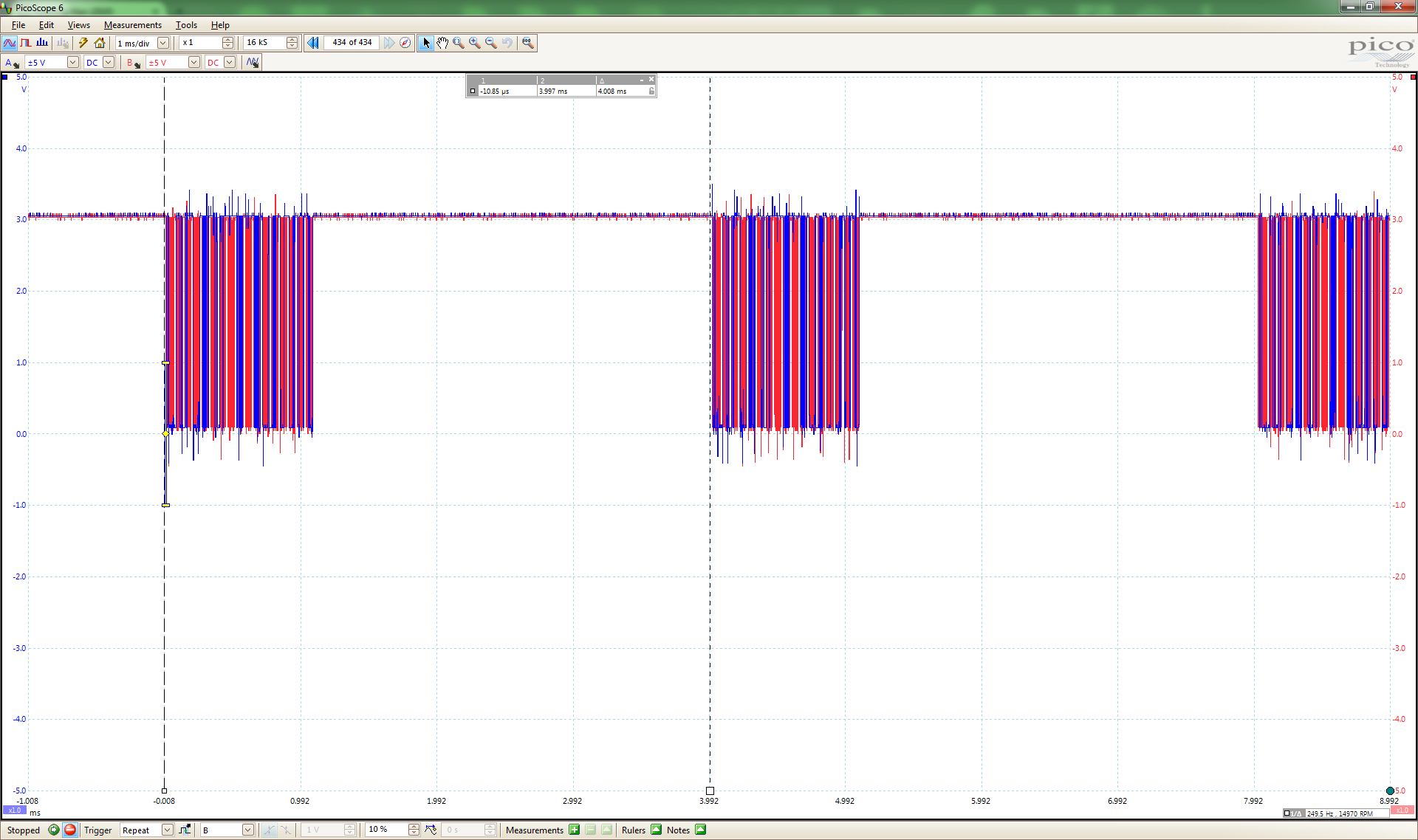The height and width of the screenshot is (840, 1418).
Task: Click the yellow trigger marker diamond
Action: [x=165, y=434]
